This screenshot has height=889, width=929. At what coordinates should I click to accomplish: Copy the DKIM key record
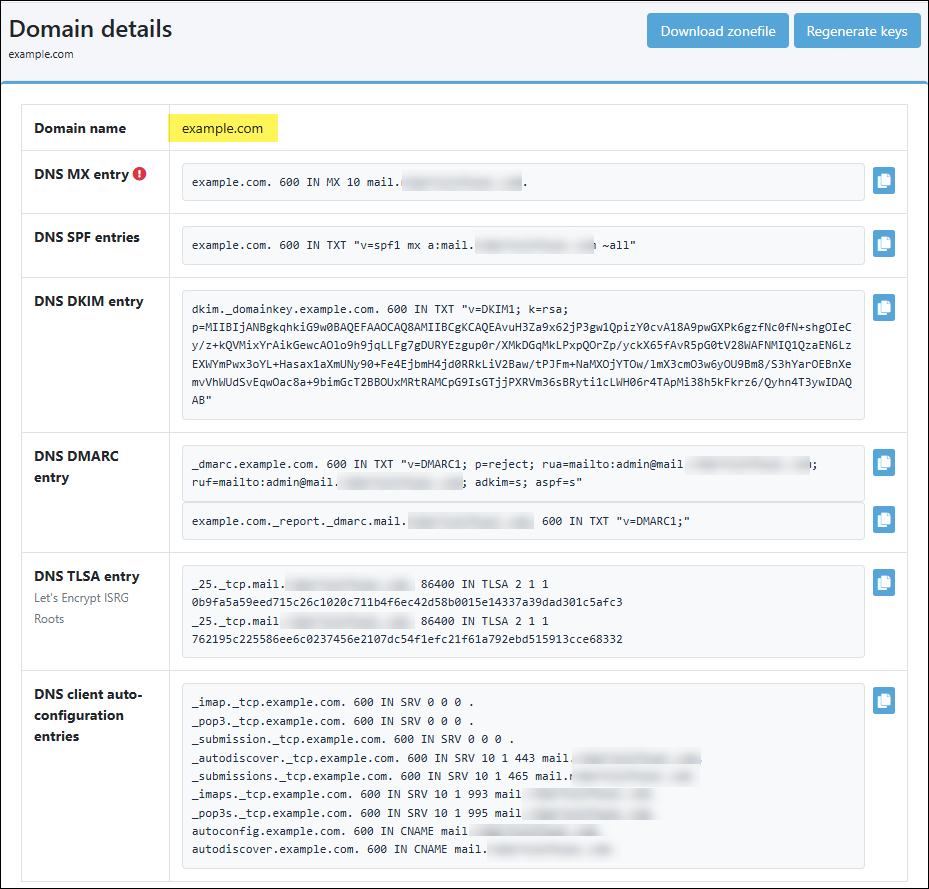884,308
